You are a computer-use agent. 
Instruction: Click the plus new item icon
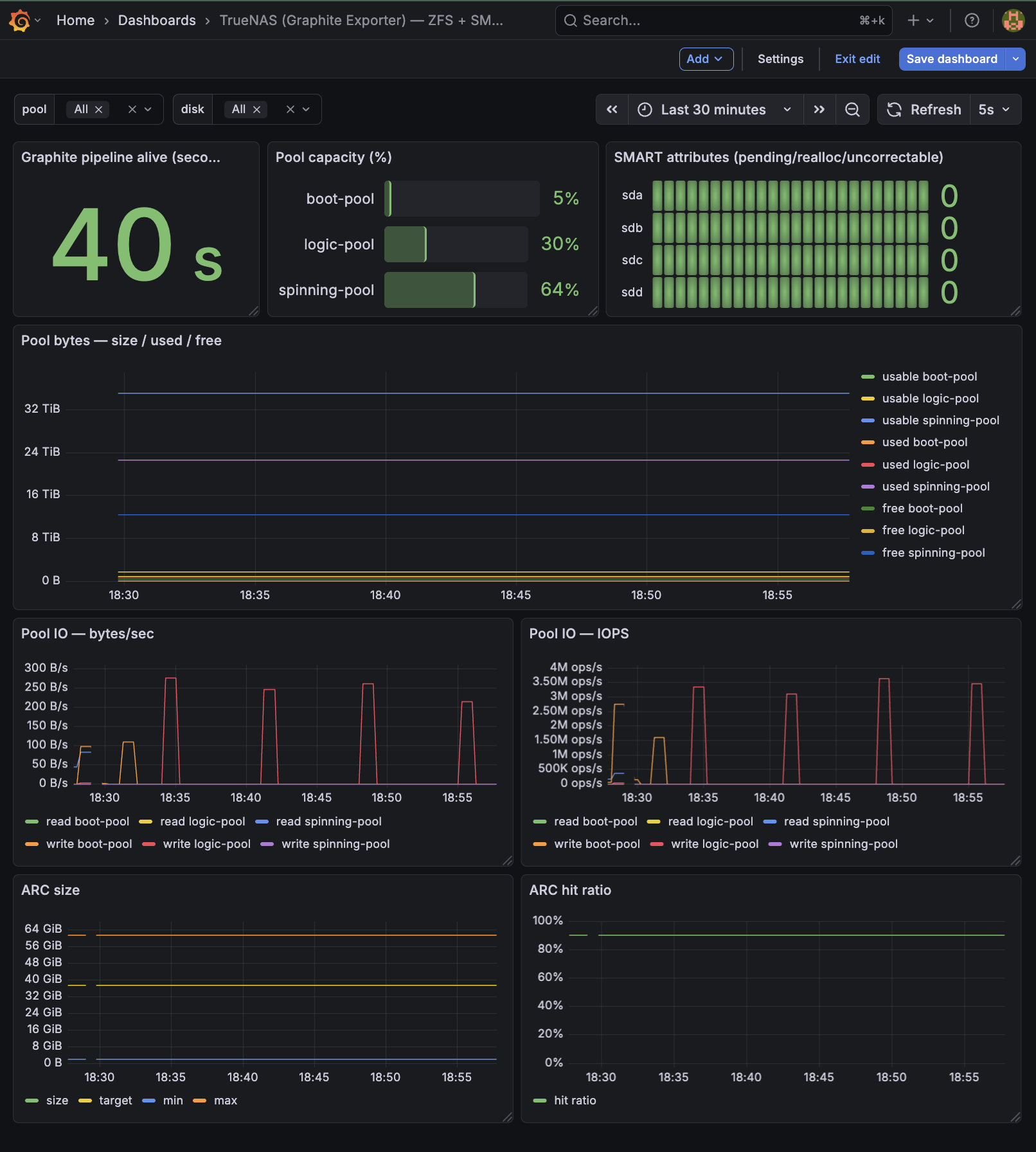point(913,21)
